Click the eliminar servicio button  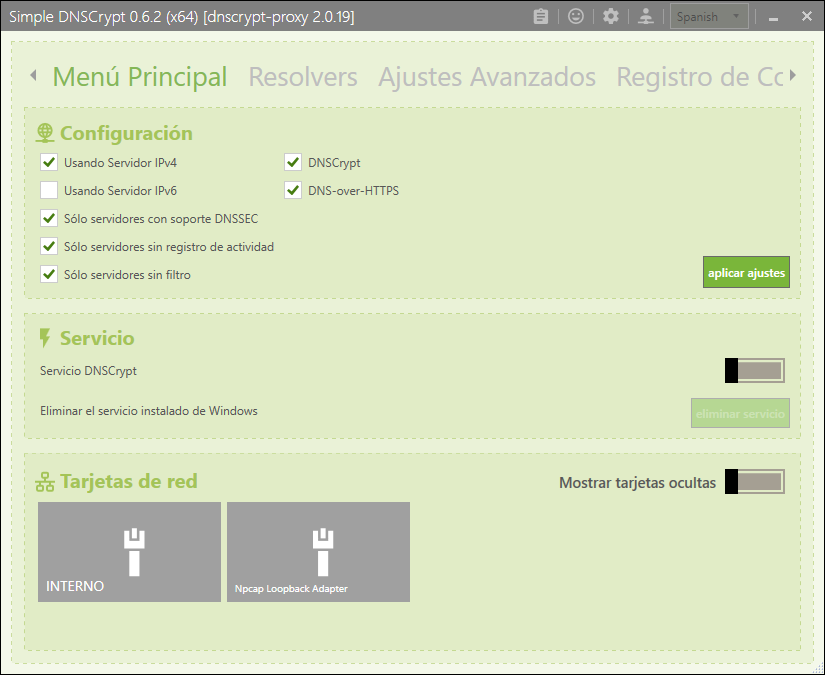(740, 414)
